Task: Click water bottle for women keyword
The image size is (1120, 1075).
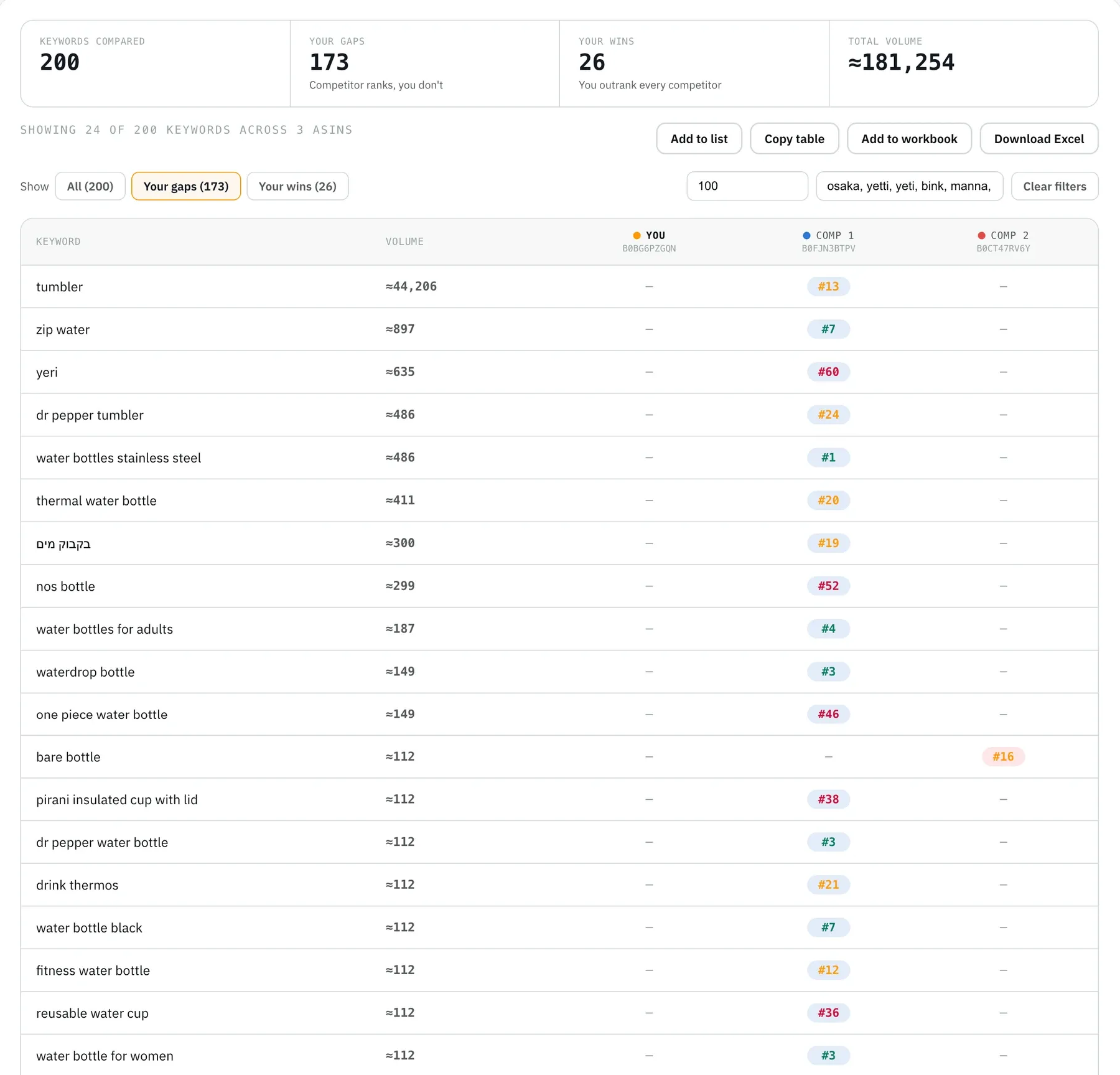Action: pos(105,1056)
